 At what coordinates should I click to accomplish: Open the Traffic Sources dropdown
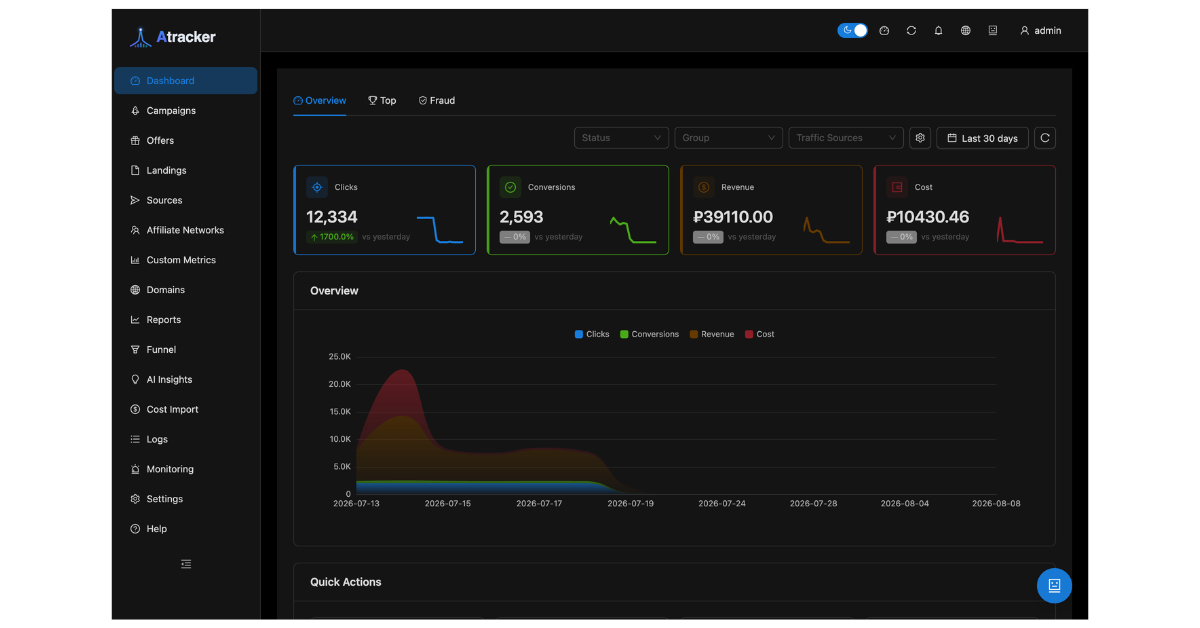[x=846, y=138]
